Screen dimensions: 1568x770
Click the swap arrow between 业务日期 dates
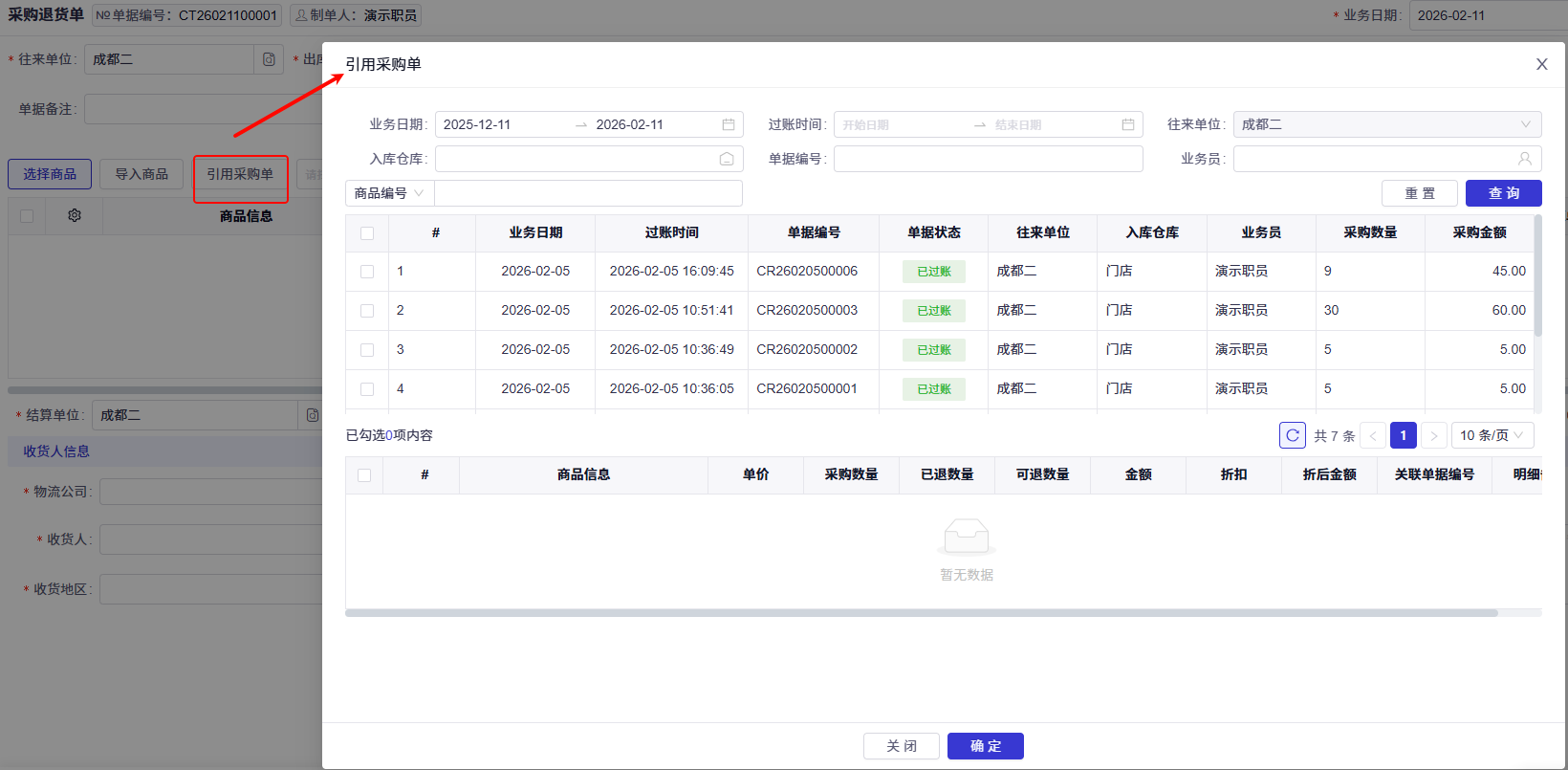(x=581, y=124)
